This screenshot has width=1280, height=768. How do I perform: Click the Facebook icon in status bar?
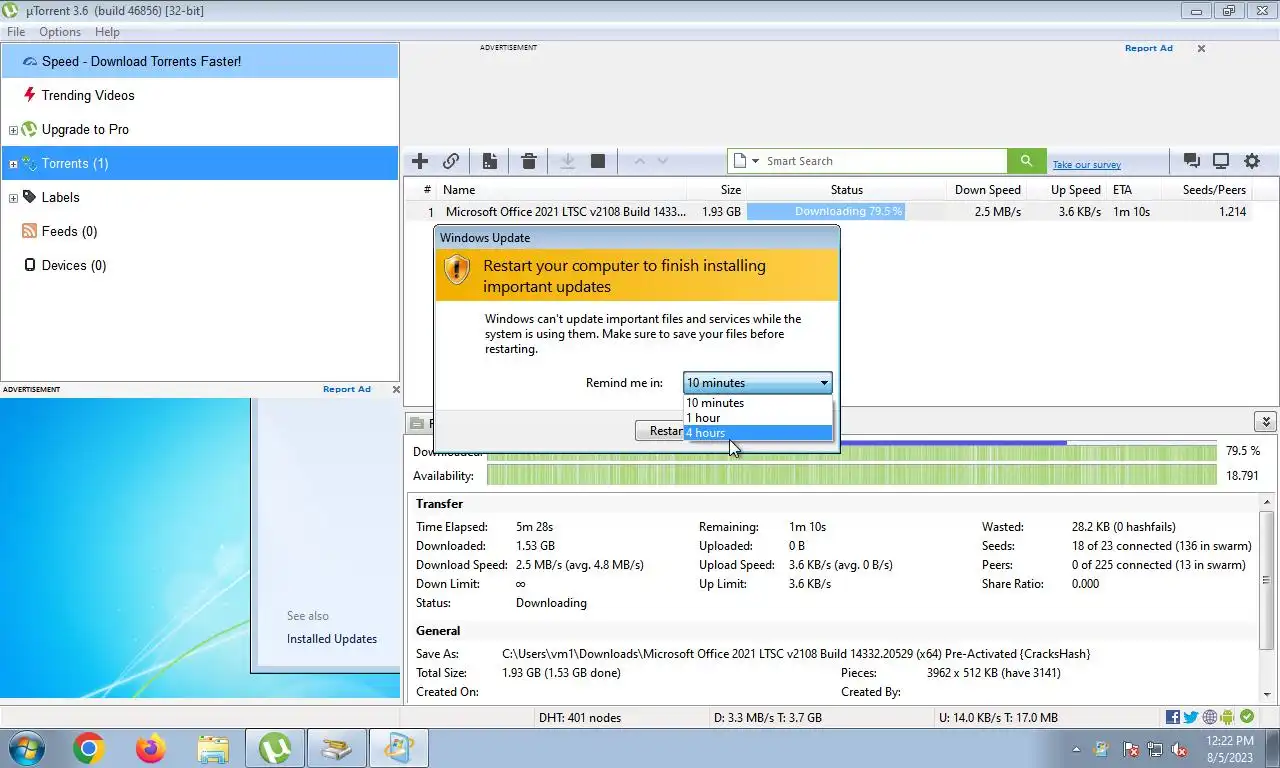(1173, 717)
